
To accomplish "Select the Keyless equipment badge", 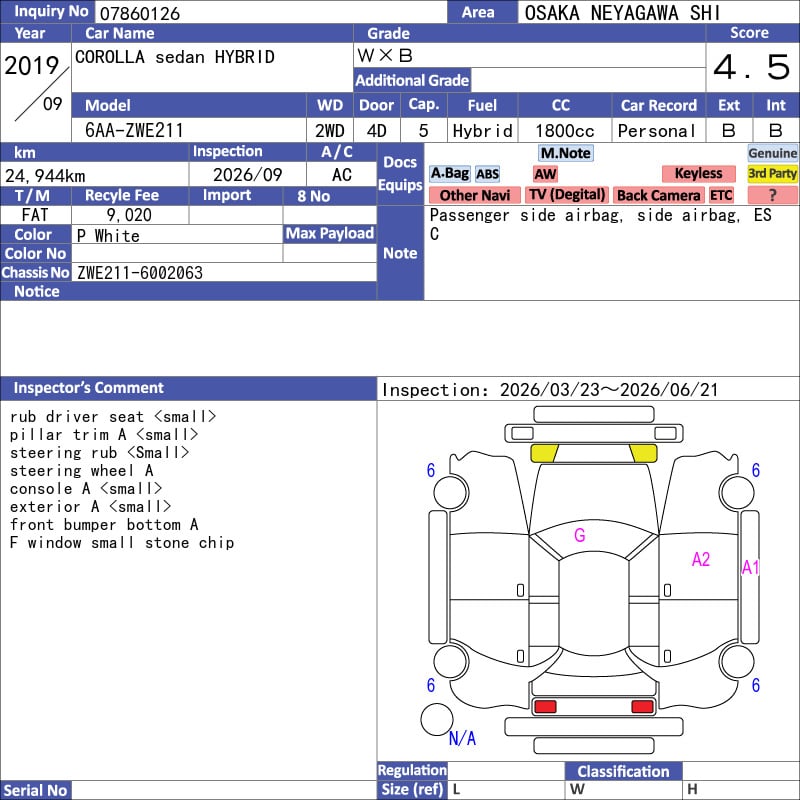I will pyautogui.click(x=698, y=174).
